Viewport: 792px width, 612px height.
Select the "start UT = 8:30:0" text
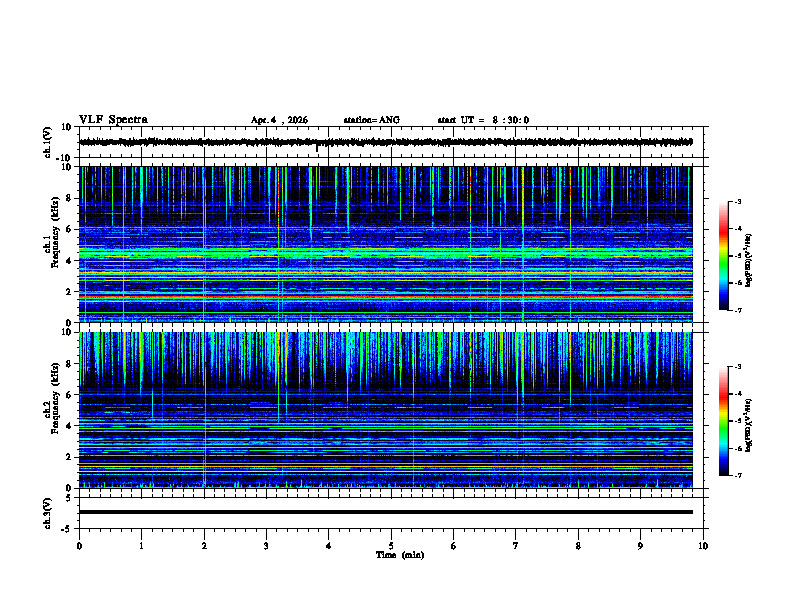coord(483,120)
